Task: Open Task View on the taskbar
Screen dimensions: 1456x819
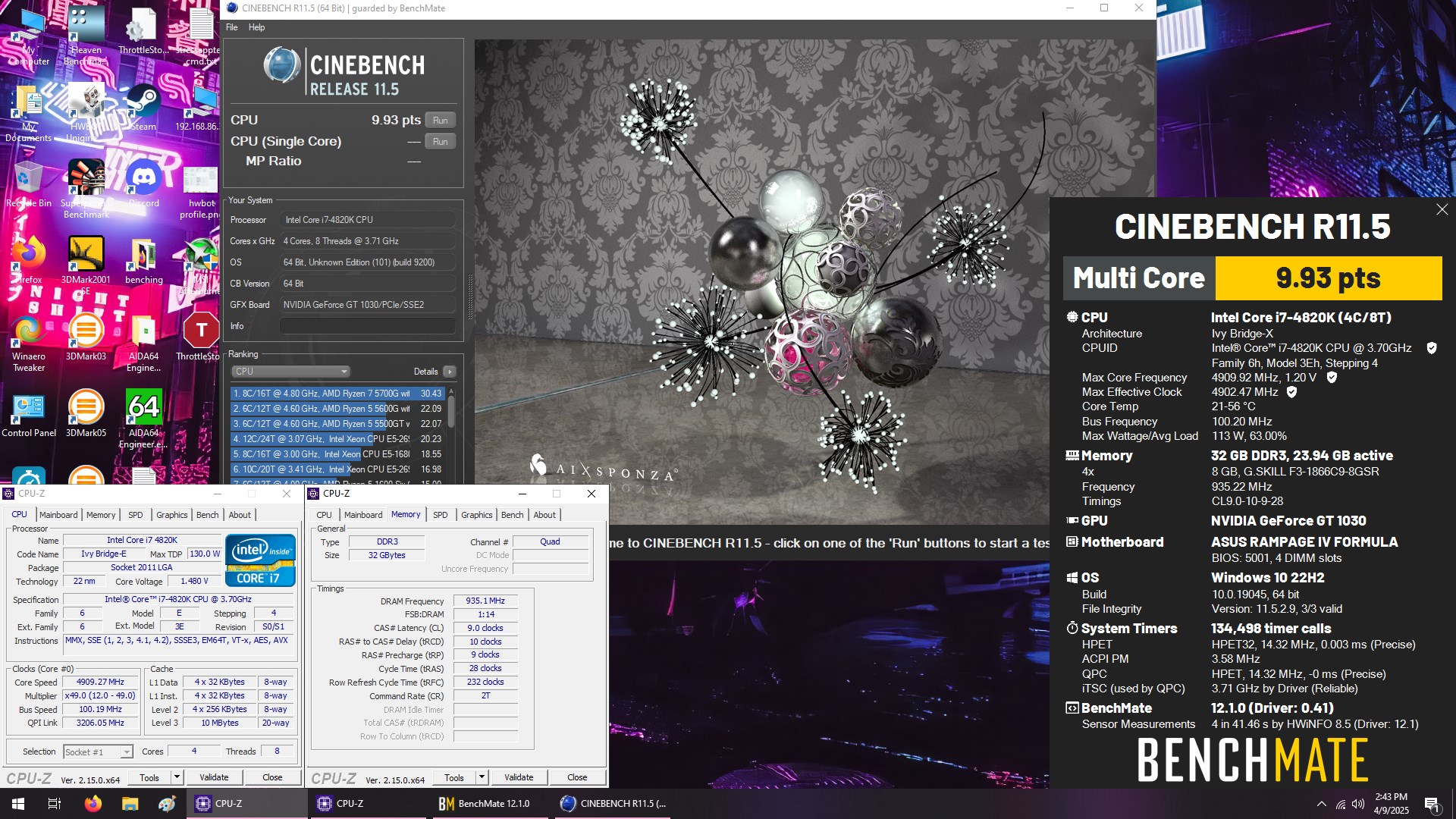Action: tap(55, 803)
